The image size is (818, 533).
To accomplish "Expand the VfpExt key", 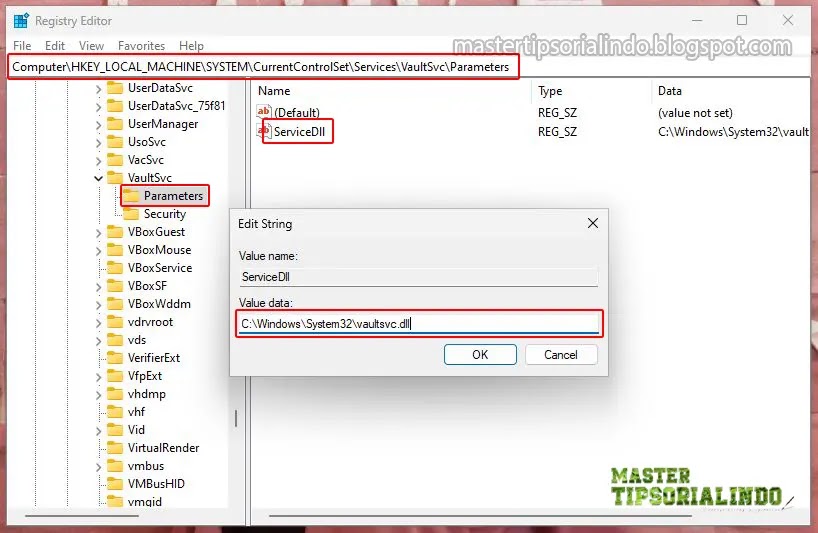I will coord(98,377).
